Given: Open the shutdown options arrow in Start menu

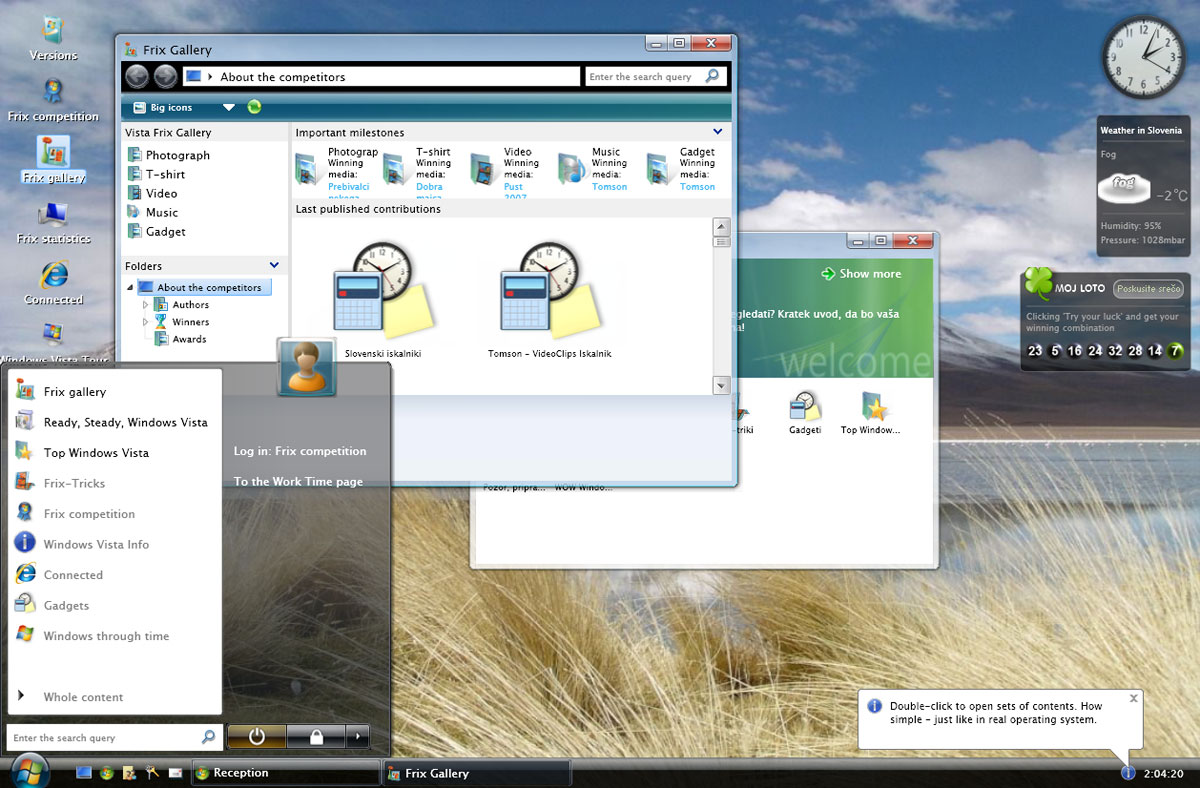Looking at the screenshot, I should [x=358, y=737].
